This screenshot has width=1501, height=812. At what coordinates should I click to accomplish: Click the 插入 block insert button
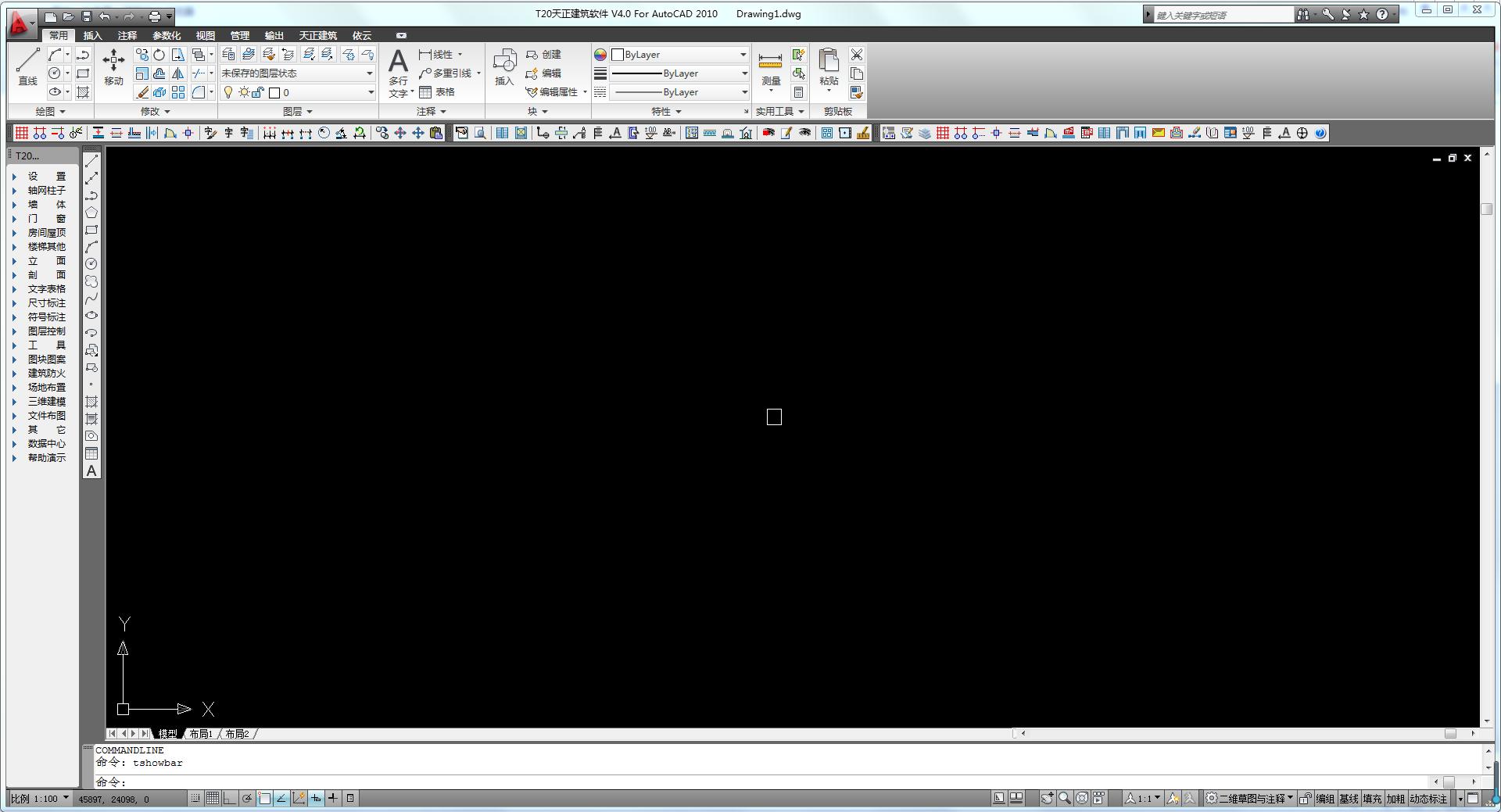tap(504, 67)
